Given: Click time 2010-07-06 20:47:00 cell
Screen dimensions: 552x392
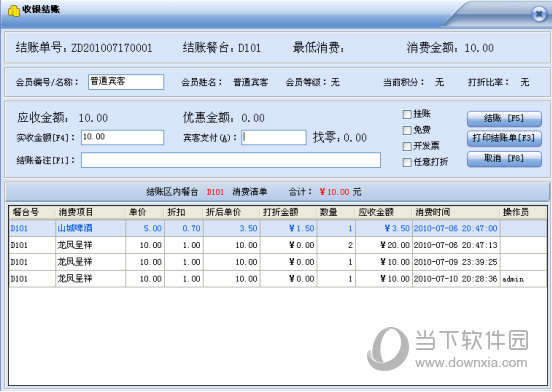Looking at the screenshot, I should (x=456, y=228).
